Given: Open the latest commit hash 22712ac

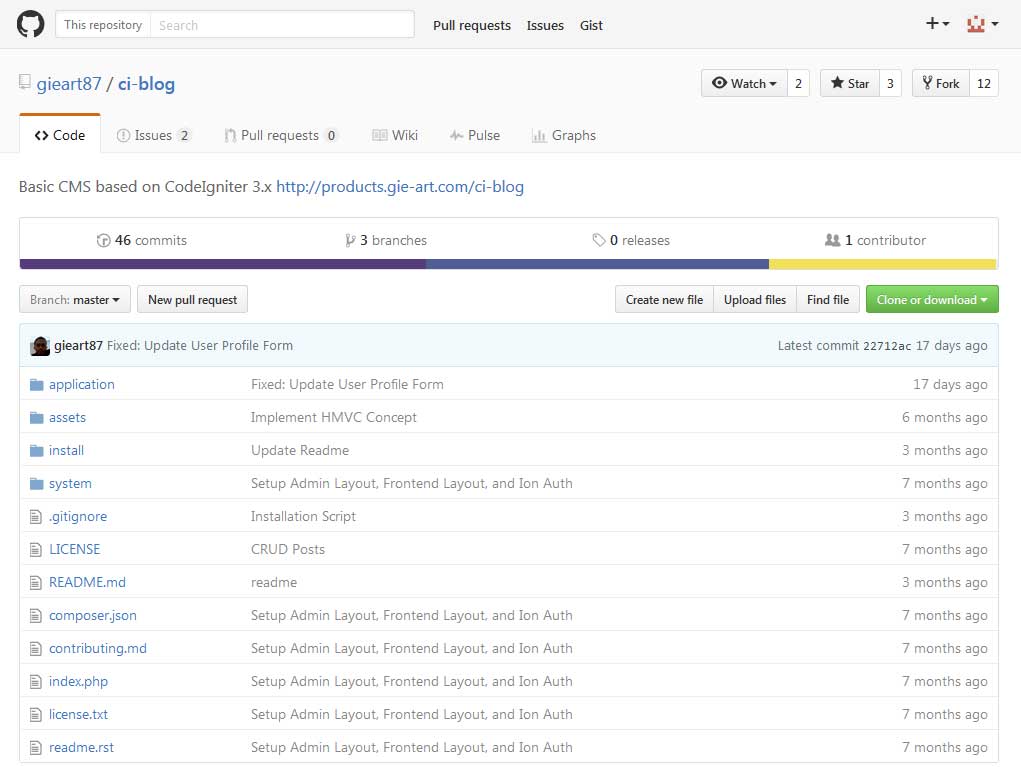Looking at the screenshot, I should pos(887,346).
